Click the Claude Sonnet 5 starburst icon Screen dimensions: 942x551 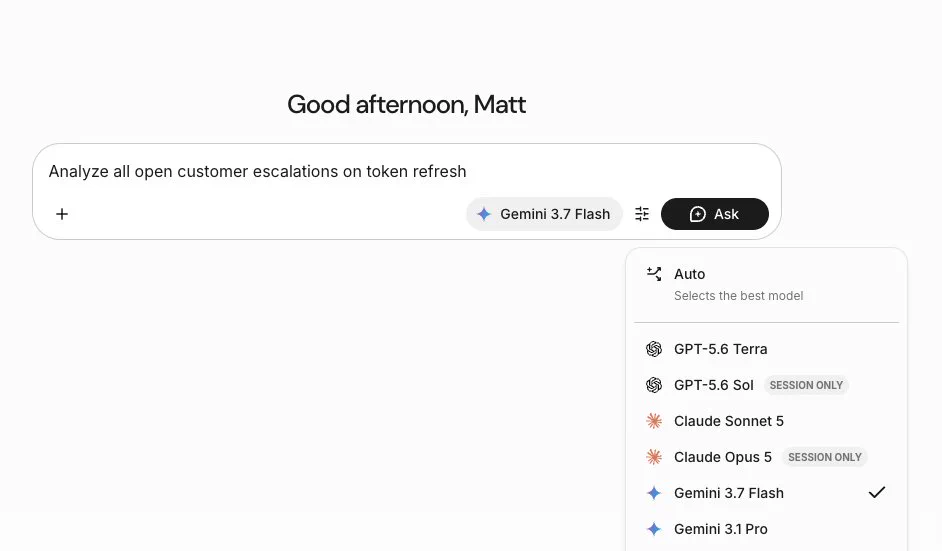point(654,421)
